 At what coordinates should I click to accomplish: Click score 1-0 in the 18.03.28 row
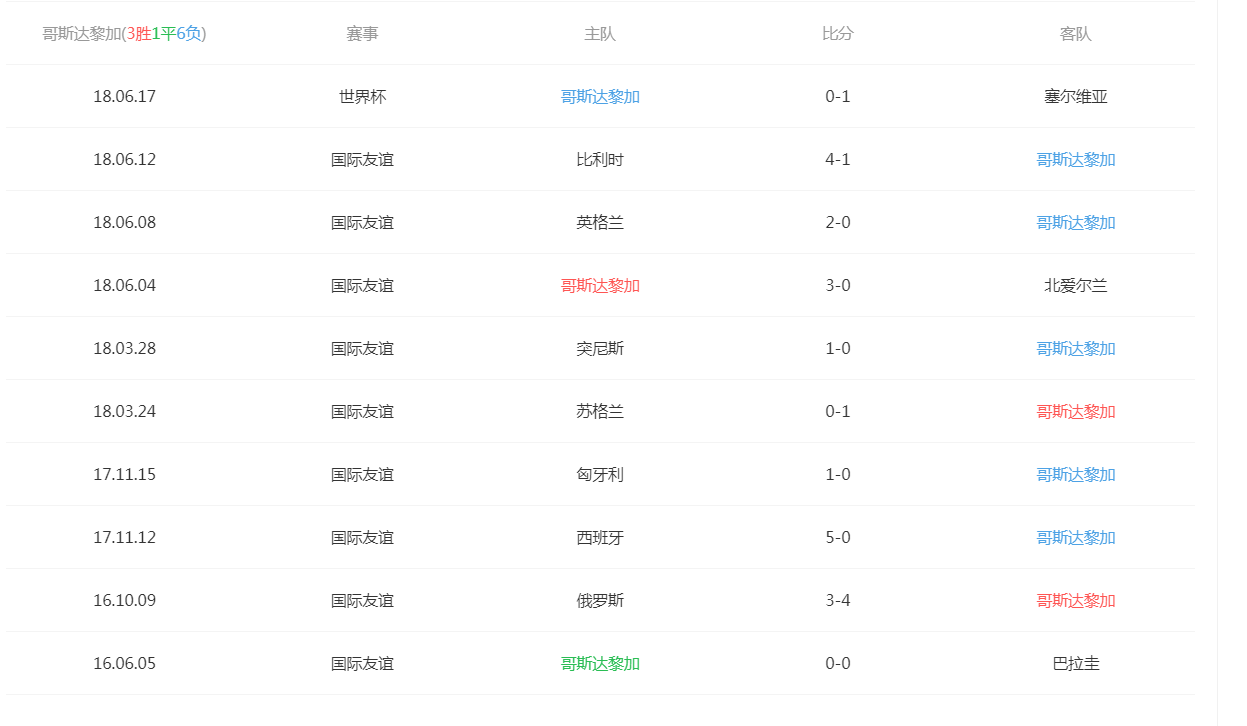pos(838,349)
